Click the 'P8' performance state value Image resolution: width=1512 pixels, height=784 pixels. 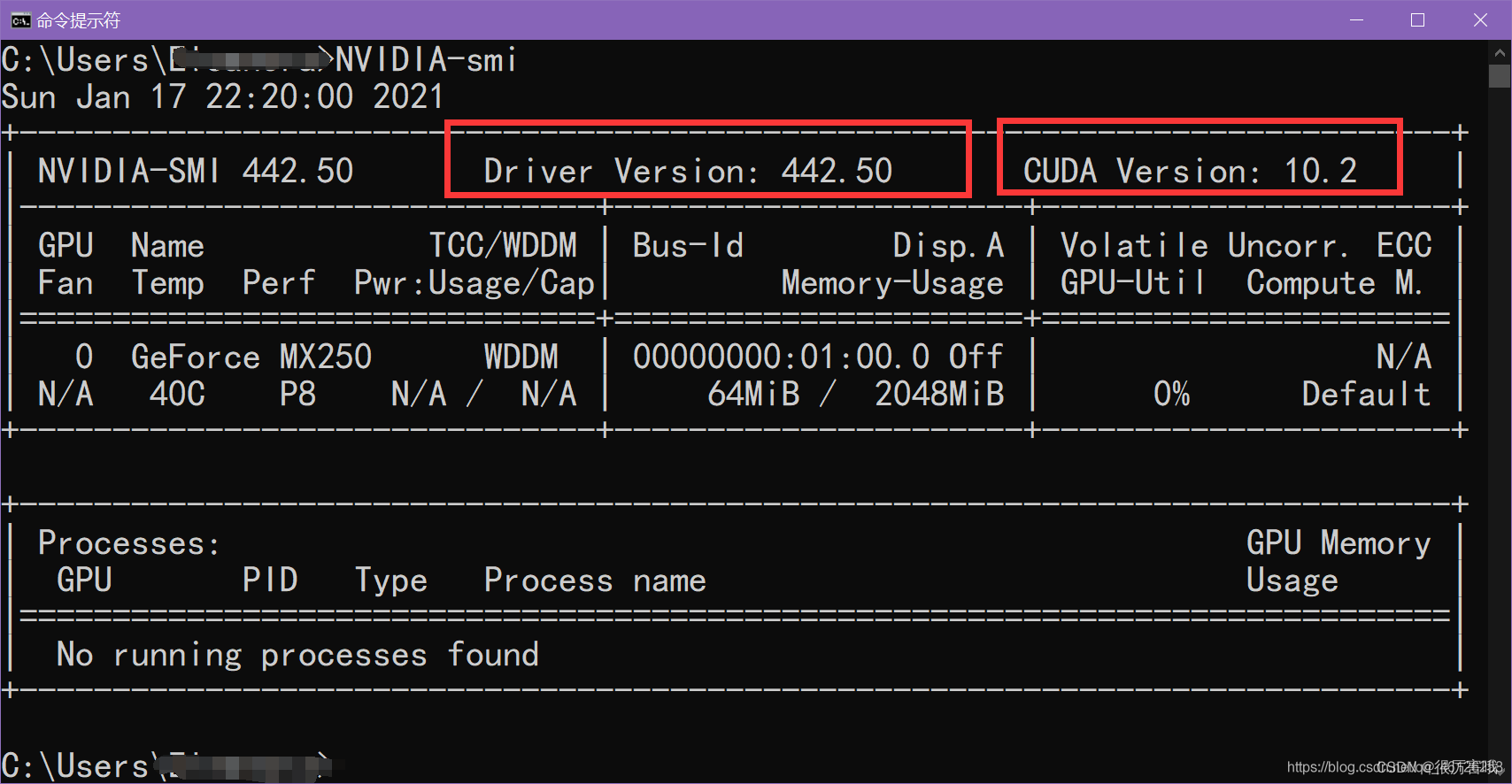(297, 394)
